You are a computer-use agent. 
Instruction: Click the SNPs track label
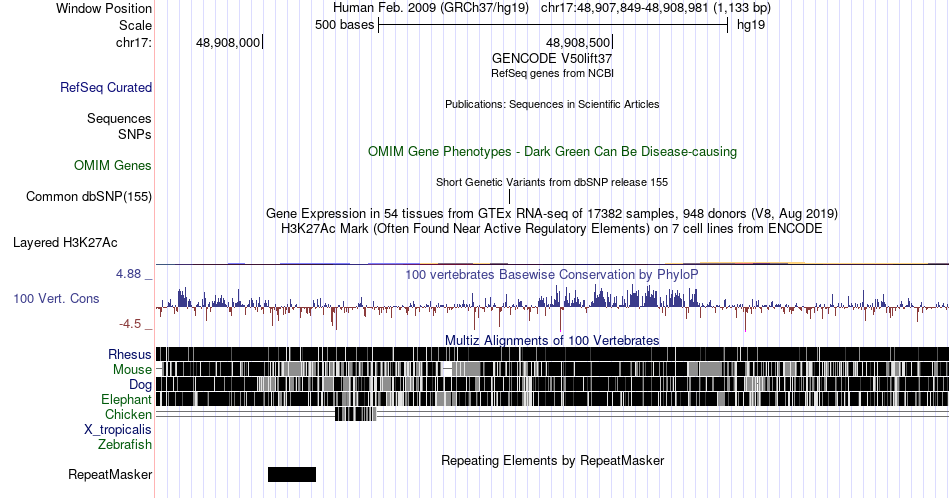point(135,134)
